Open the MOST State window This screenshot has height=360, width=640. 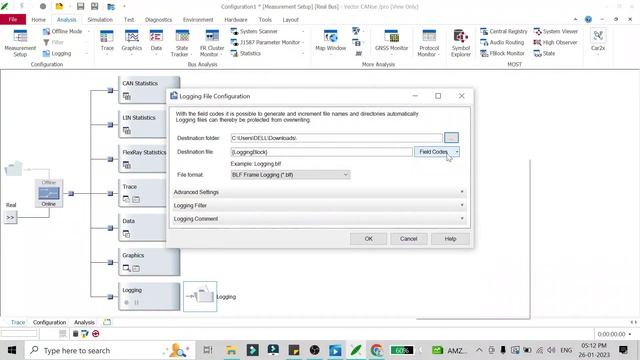[x=544, y=53]
